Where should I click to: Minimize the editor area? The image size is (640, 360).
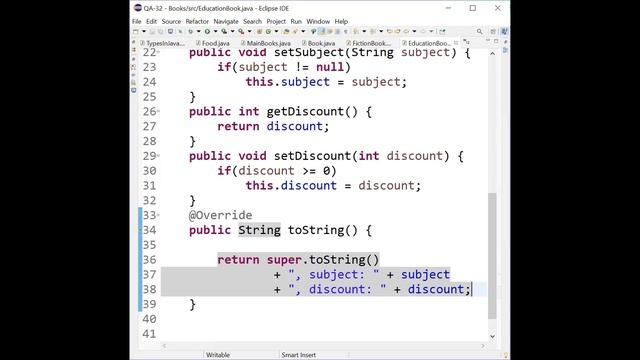click(488, 41)
